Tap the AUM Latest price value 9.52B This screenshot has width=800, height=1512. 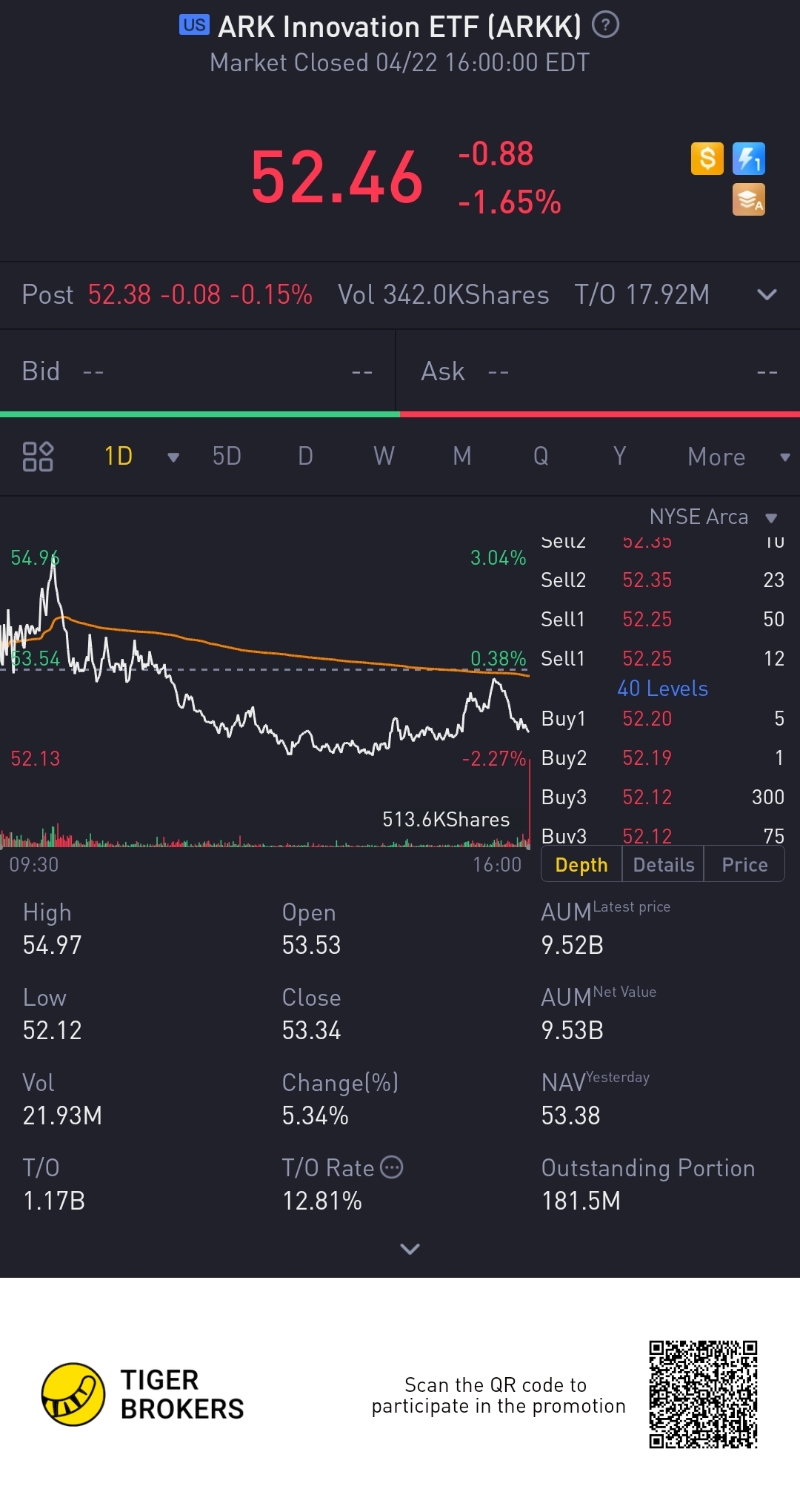click(x=572, y=945)
